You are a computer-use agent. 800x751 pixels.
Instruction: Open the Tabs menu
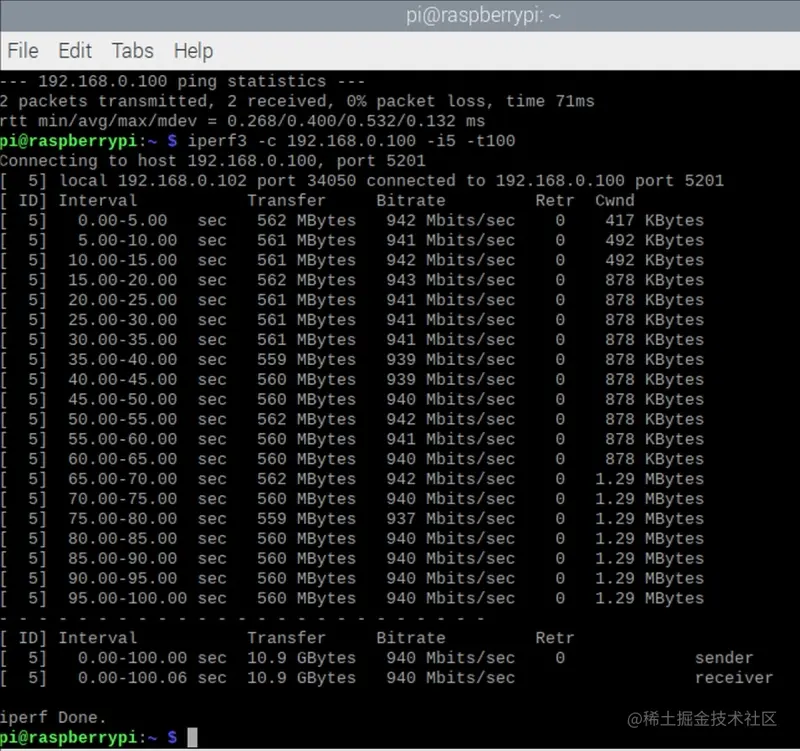pos(133,50)
